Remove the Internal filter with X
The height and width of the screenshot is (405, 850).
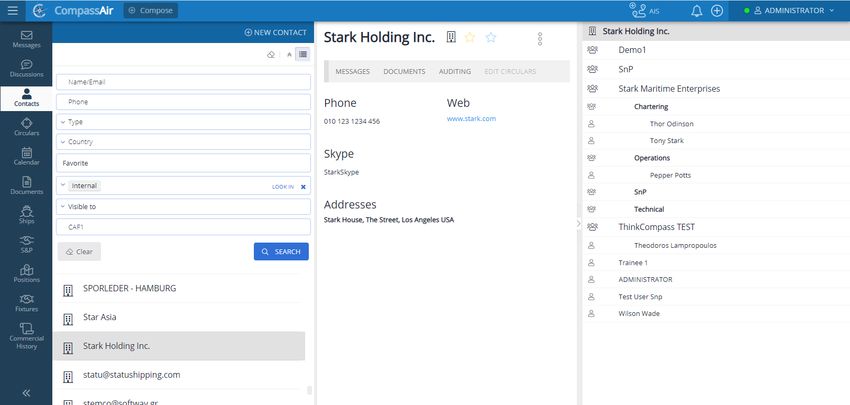(x=303, y=187)
